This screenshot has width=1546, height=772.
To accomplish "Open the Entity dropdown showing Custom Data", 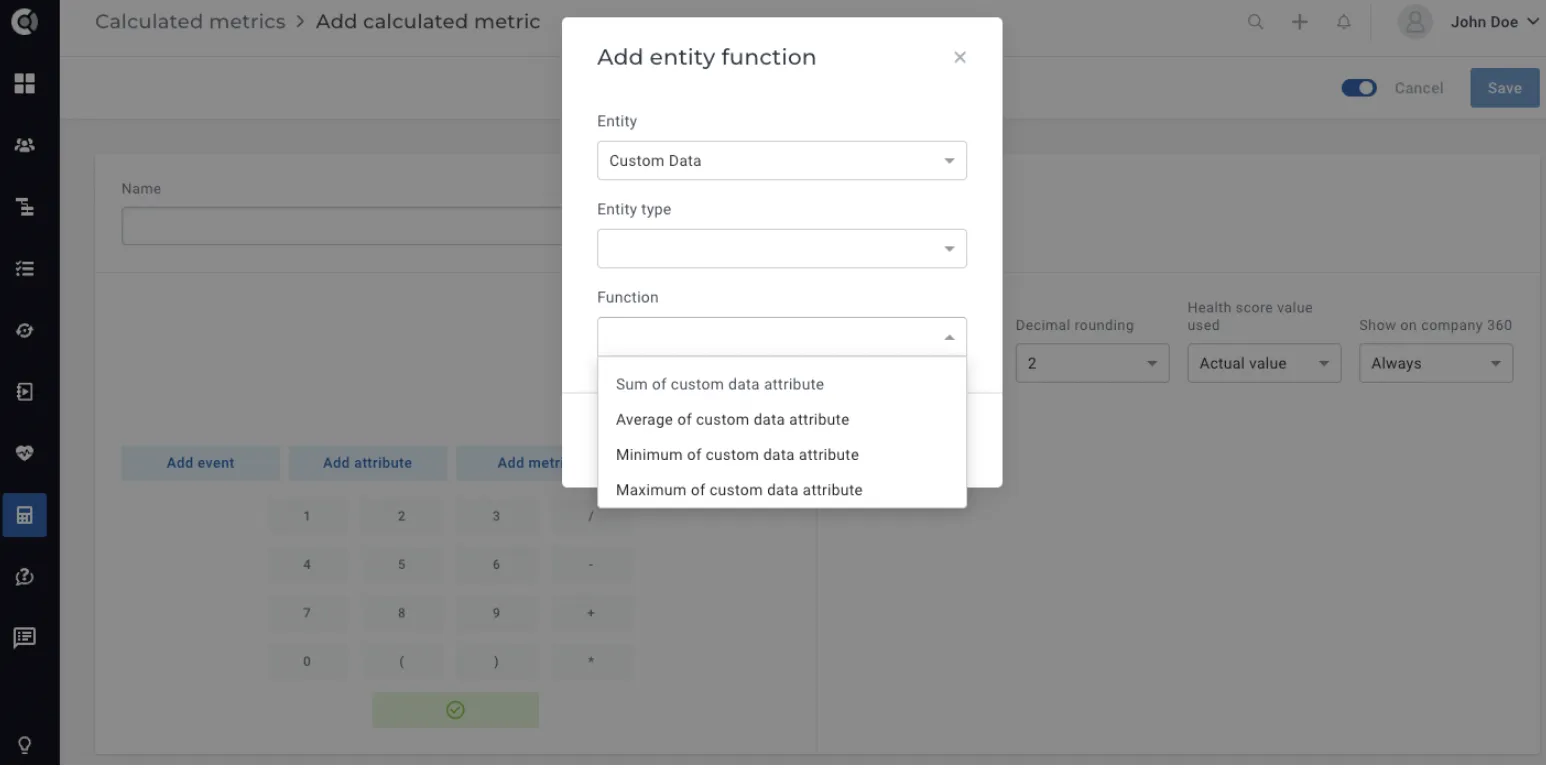I will pyautogui.click(x=782, y=160).
